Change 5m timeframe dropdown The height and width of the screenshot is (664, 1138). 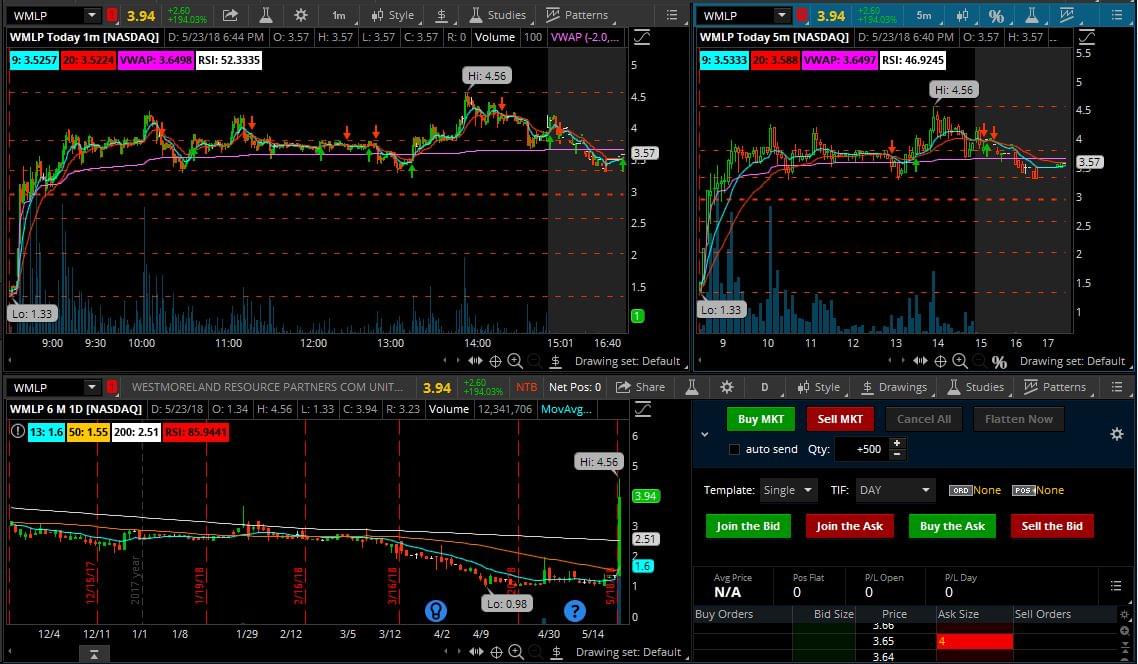coord(924,15)
